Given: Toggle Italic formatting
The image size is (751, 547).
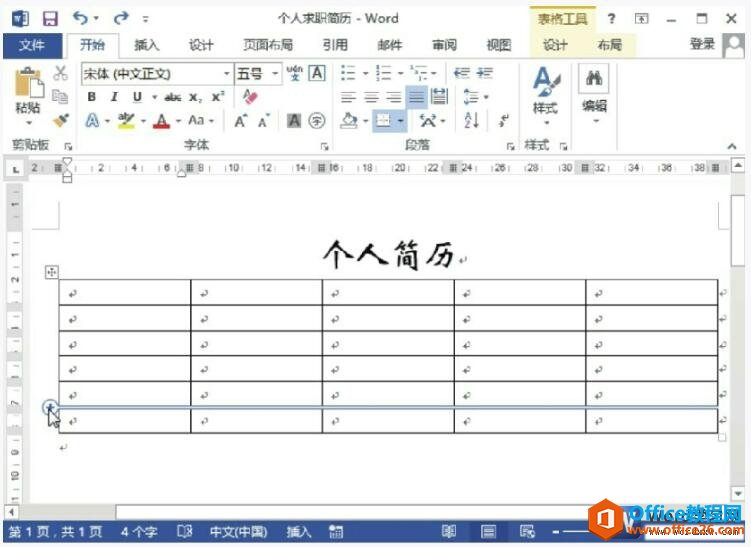Looking at the screenshot, I should click(x=114, y=97).
